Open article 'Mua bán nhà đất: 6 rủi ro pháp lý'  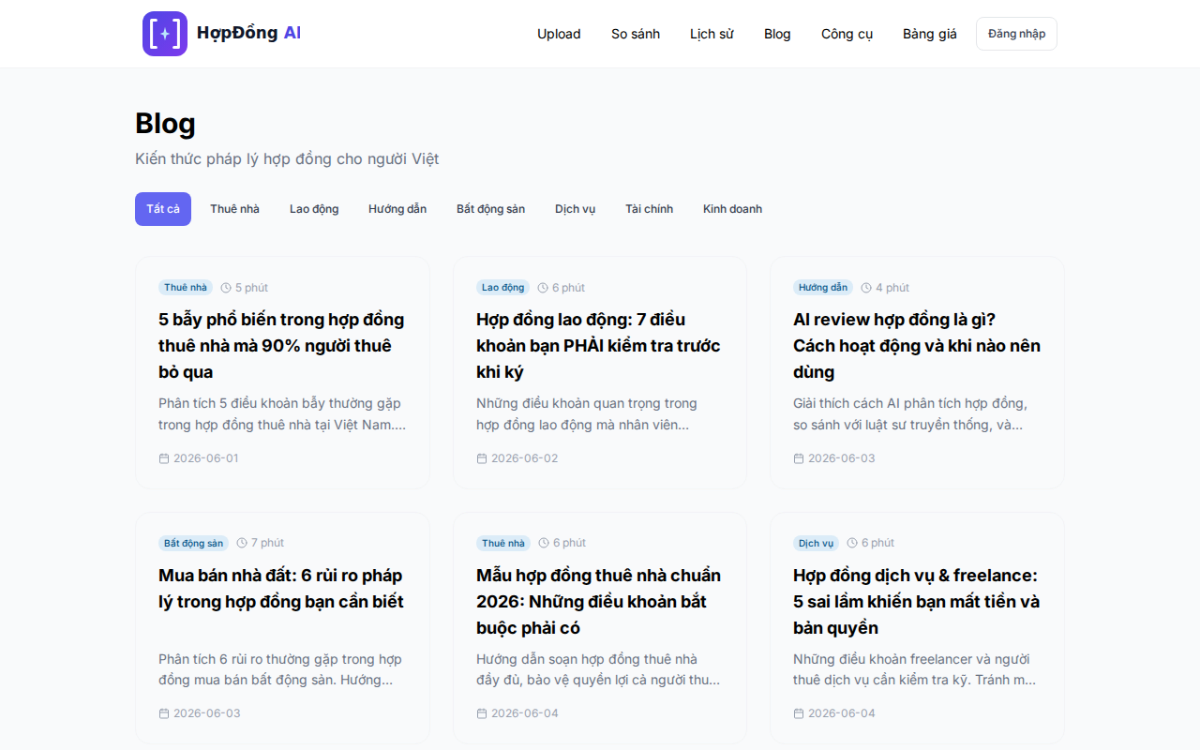[281, 589]
